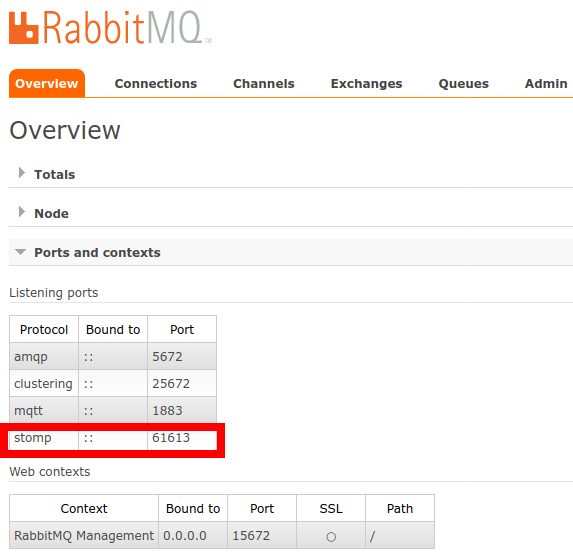The width and height of the screenshot is (573, 558).
Task: Click the Web contexts heading
Action: pyautogui.click(x=50, y=472)
